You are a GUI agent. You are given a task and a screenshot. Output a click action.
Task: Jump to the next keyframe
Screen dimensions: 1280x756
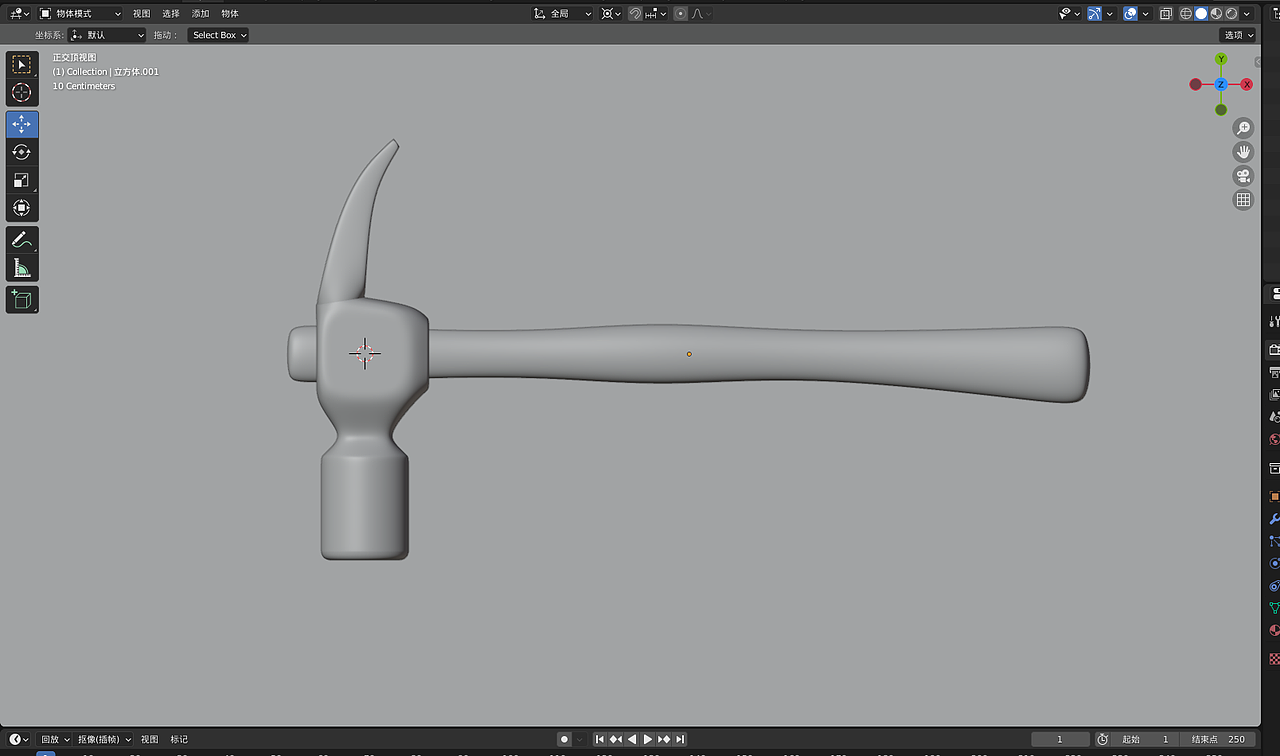point(664,739)
